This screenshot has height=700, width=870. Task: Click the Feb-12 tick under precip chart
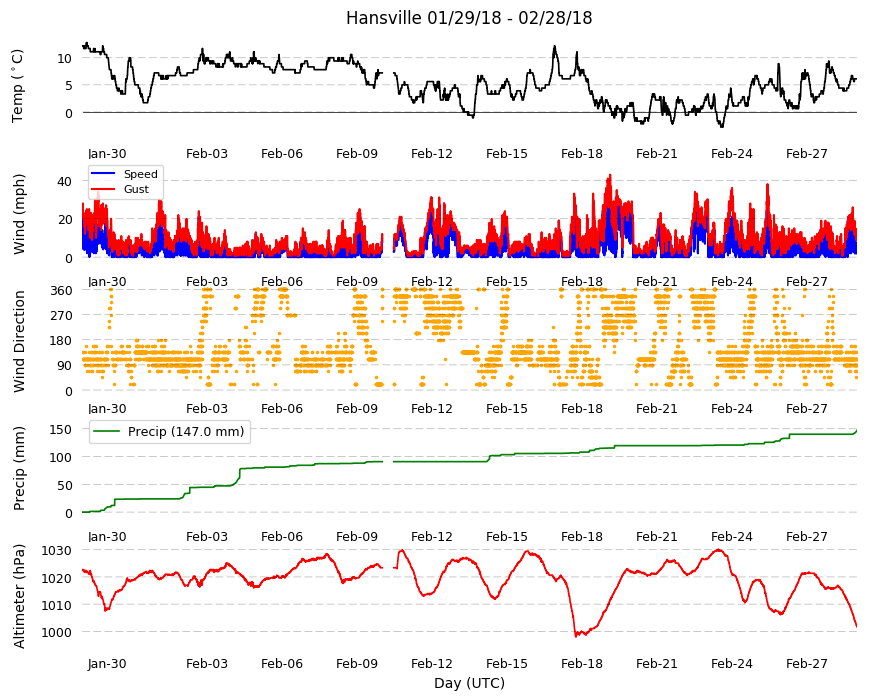(432, 537)
